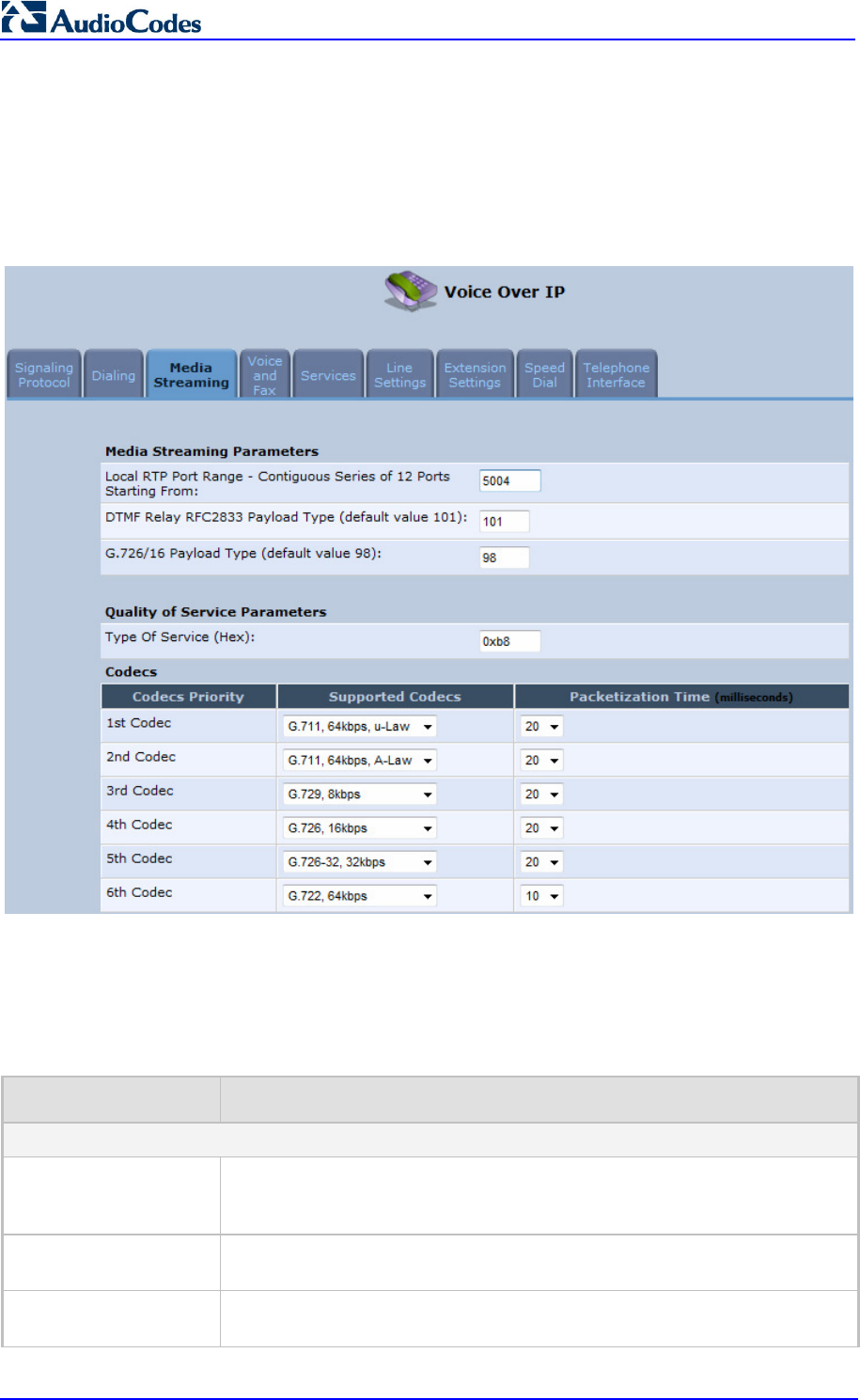Switch to the Dialing tab
This screenshot has width=860, height=1400.
tap(114, 375)
